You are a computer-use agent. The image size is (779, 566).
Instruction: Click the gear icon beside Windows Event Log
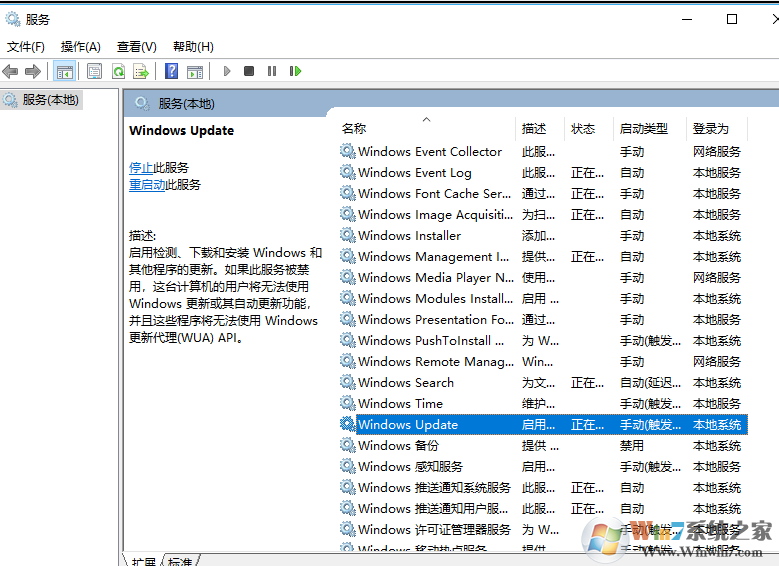click(x=348, y=172)
